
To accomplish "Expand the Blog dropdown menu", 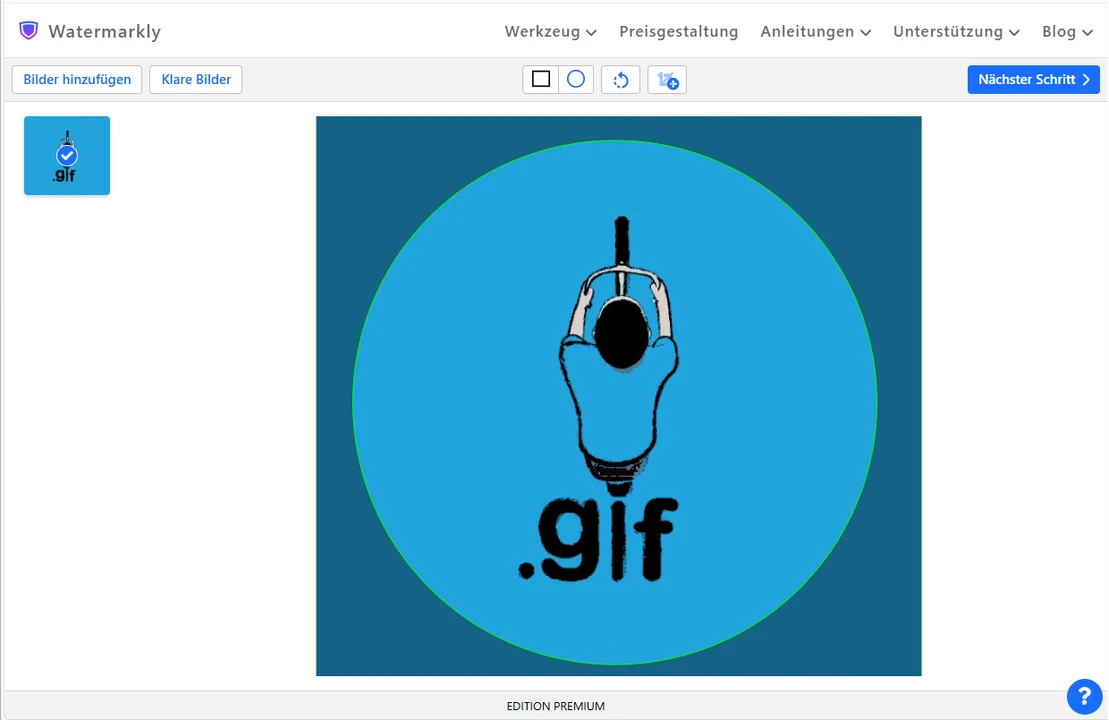I will pos(1067,32).
